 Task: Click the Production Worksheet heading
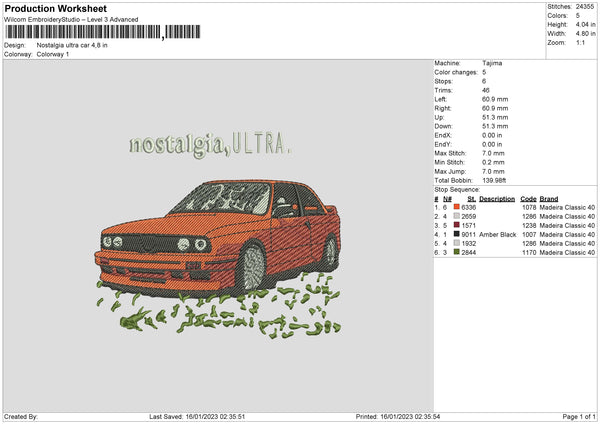point(55,9)
